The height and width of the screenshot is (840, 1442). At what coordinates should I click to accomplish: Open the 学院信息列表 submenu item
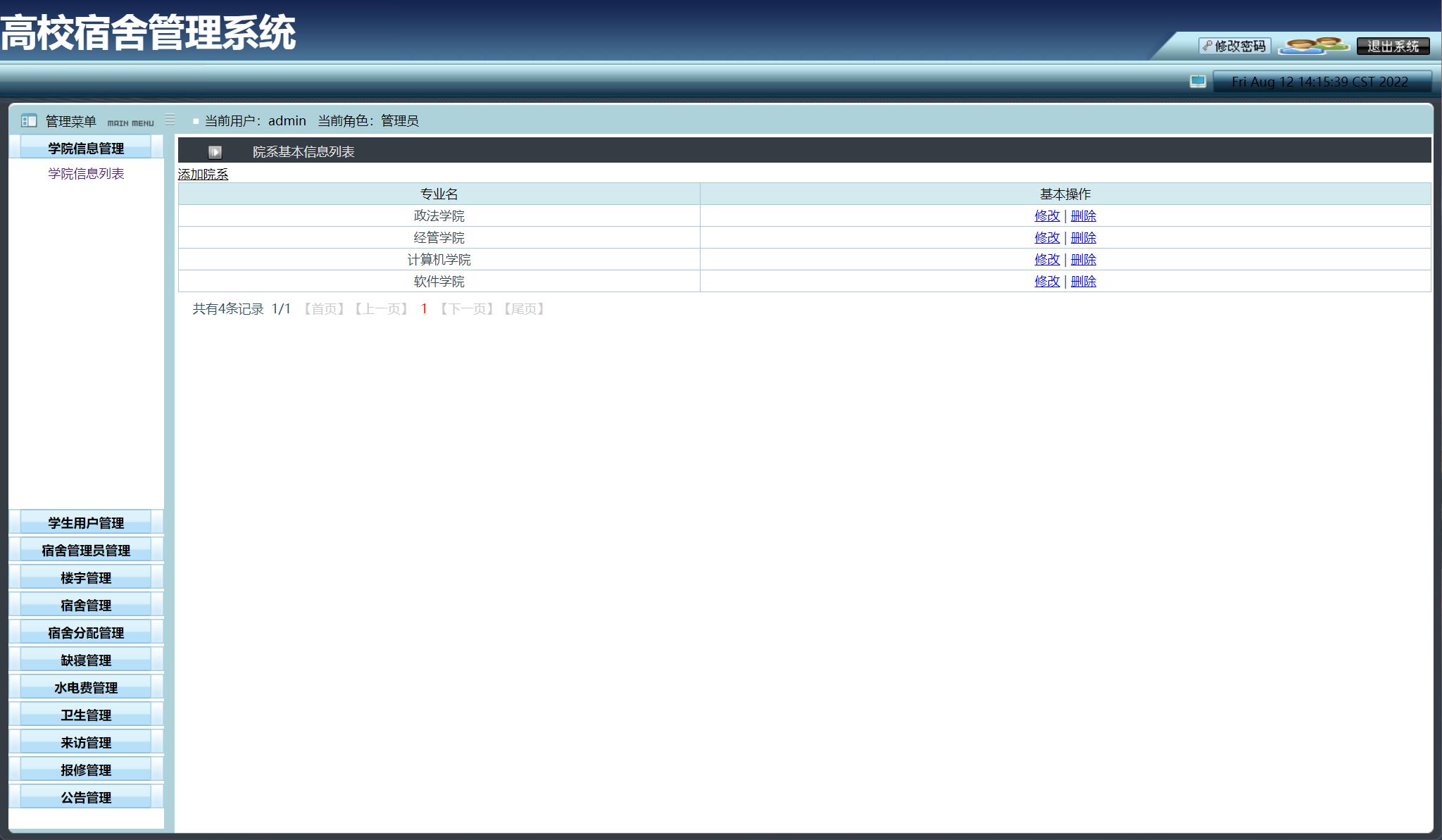86,174
